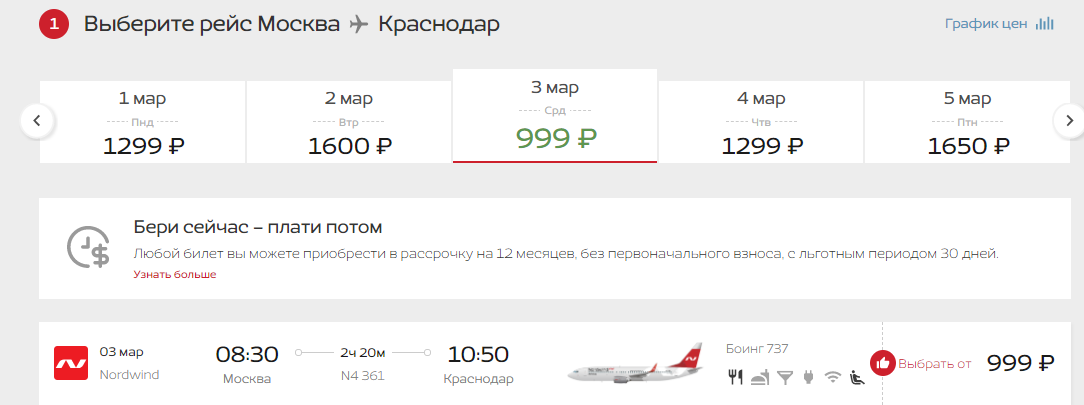Click the meal cutlery amenity icon
This screenshot has height=405, width=1084.
click(735, 377)
